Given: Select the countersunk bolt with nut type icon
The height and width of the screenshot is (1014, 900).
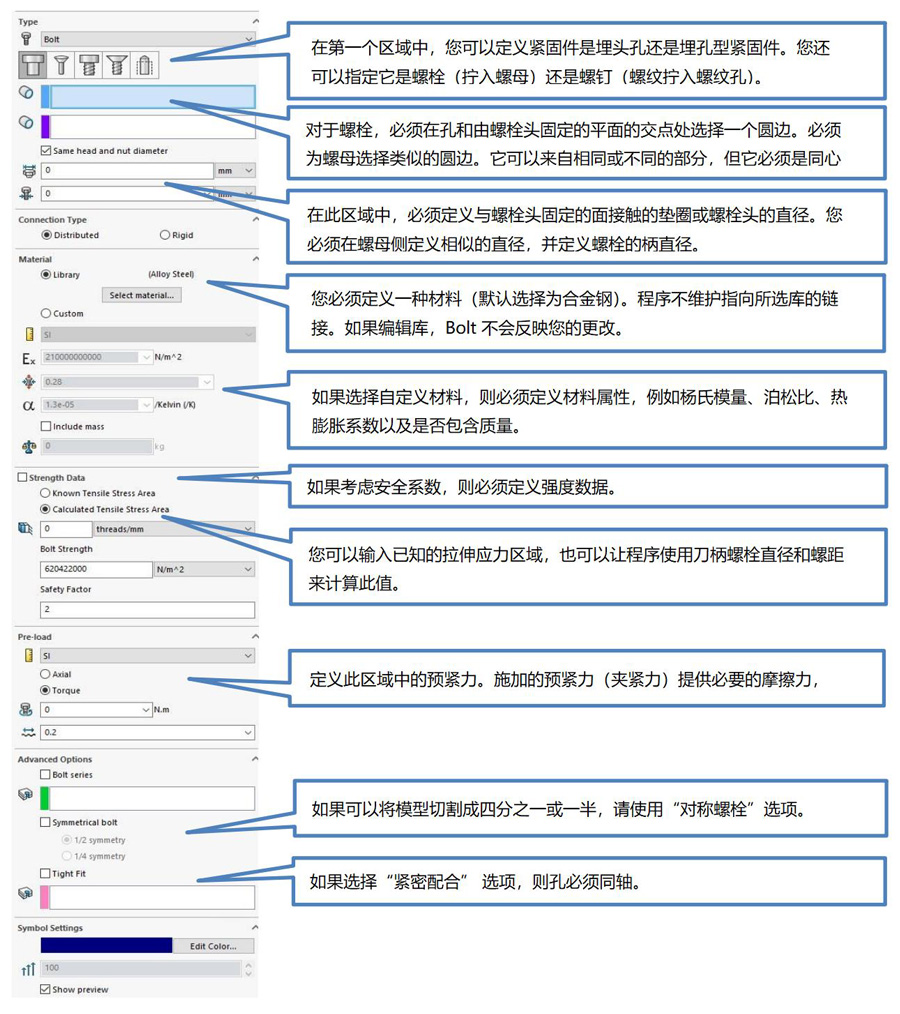Looking at the screenshot, I should 61,65.
